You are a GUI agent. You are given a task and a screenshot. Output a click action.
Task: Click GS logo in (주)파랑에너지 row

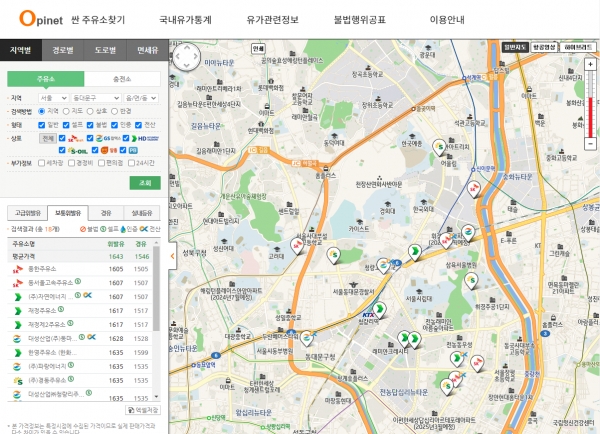[x=18, y=367]
